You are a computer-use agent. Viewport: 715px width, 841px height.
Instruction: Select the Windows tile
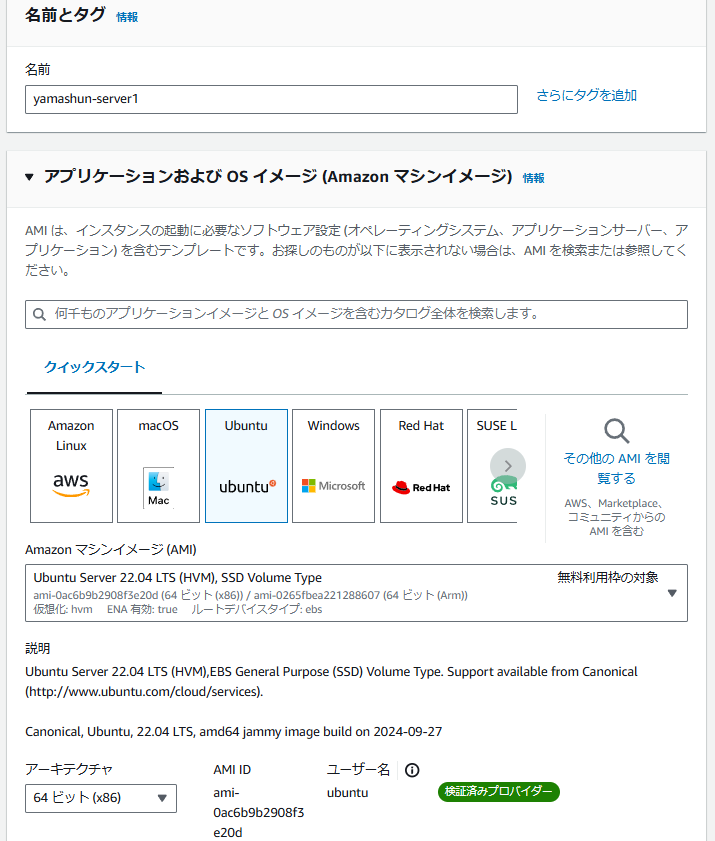[x=333, y=466]
